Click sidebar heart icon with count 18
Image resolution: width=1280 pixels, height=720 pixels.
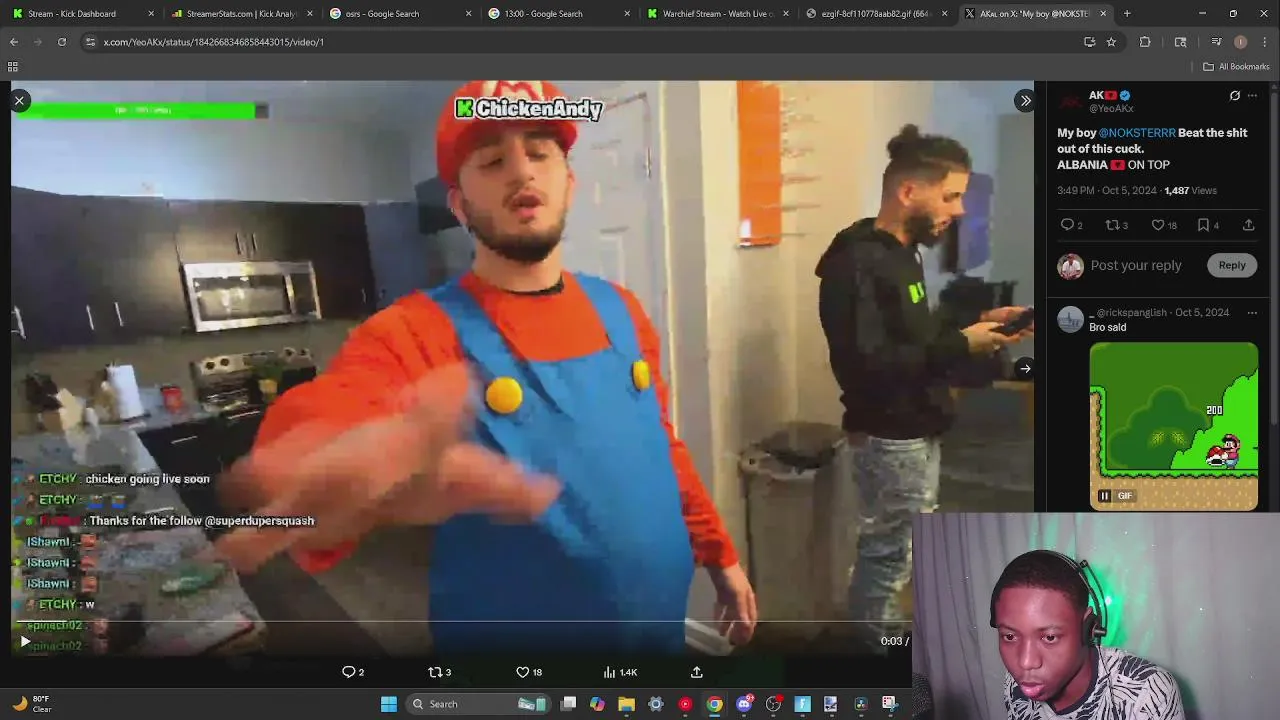pos(1163,225)
